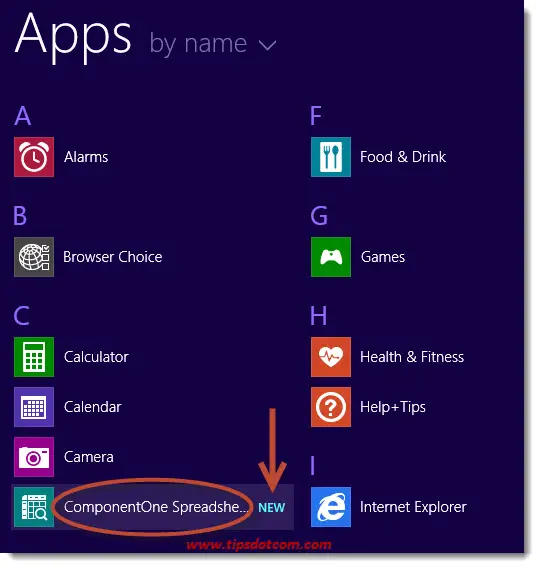
Task: Click the letter 'B' group header
Action: pyautogui.click(x=20, y=216)
